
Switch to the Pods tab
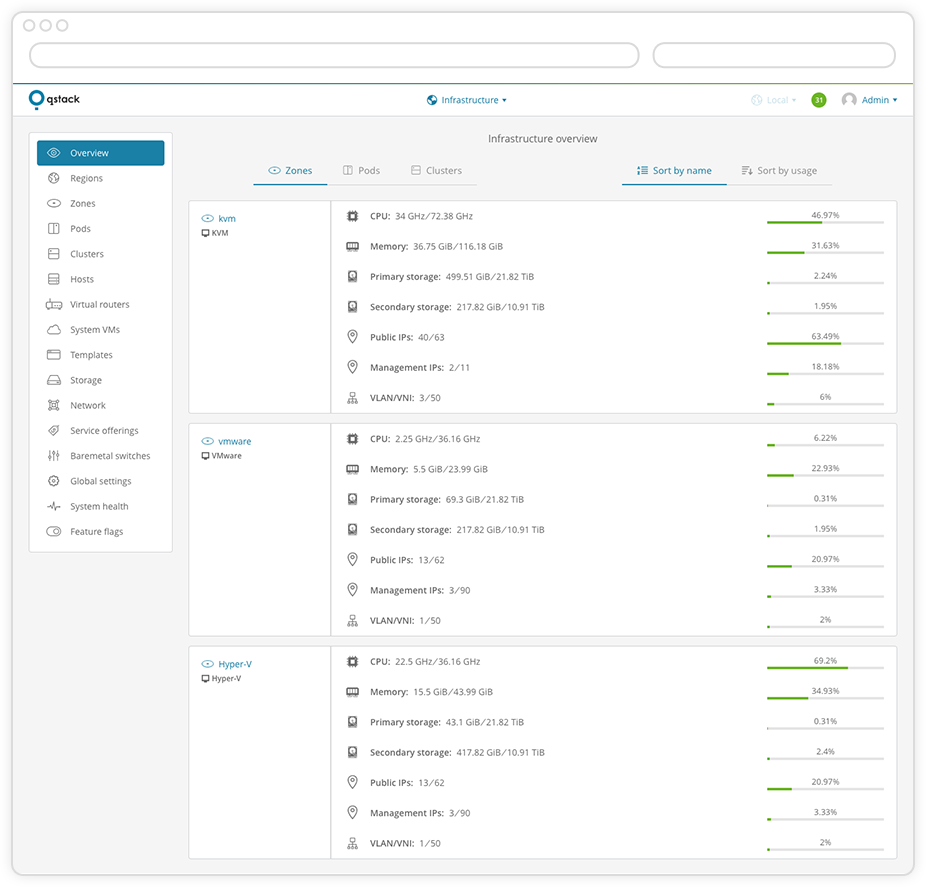361,171
